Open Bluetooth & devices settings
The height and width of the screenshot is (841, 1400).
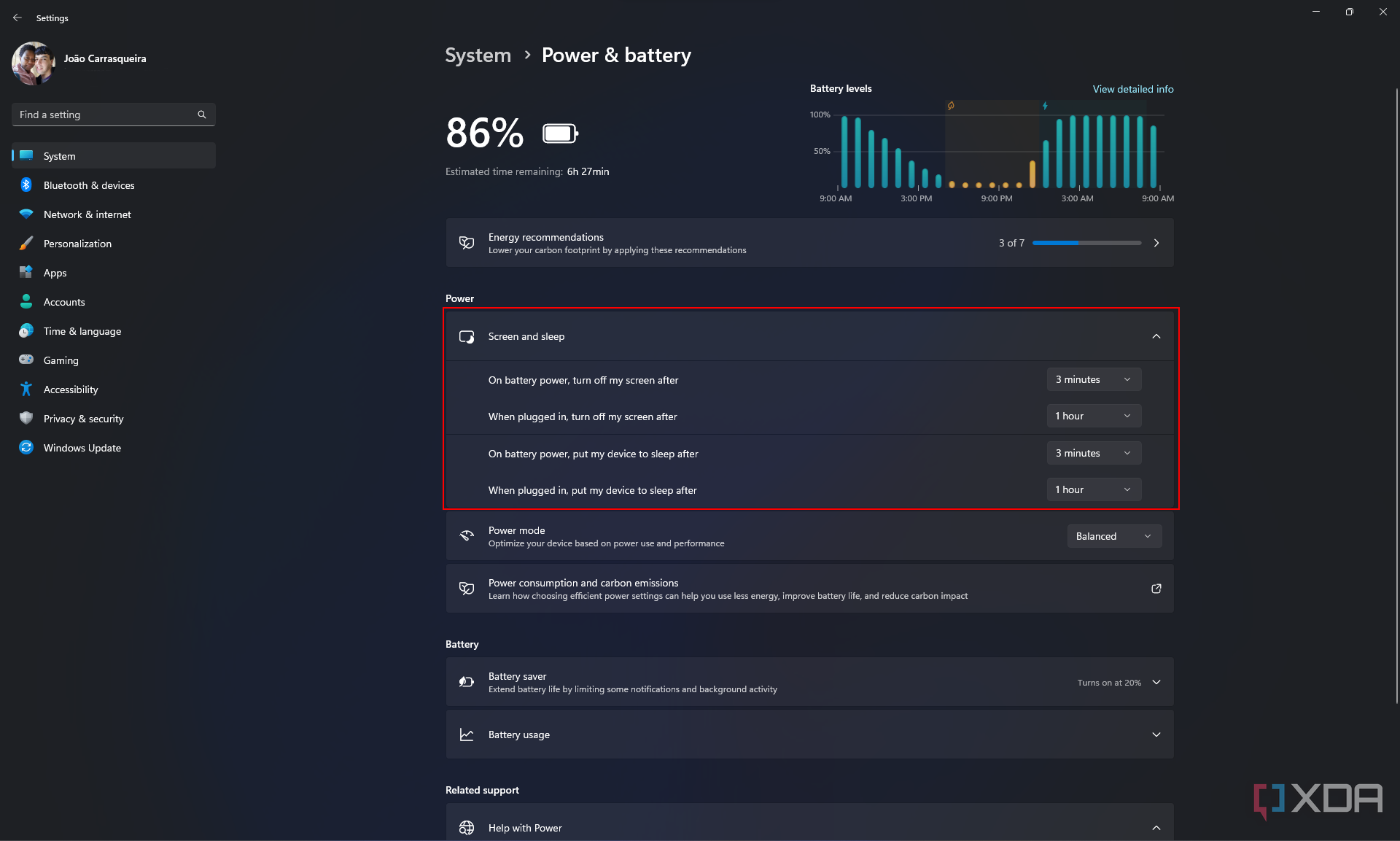tap(88, 184)
